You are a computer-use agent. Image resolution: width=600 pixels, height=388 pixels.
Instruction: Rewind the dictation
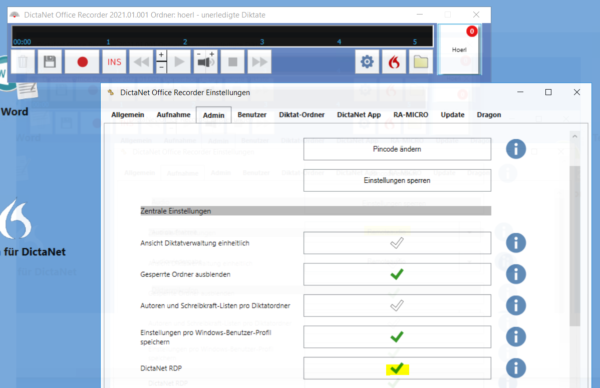[x=141, y=62]
